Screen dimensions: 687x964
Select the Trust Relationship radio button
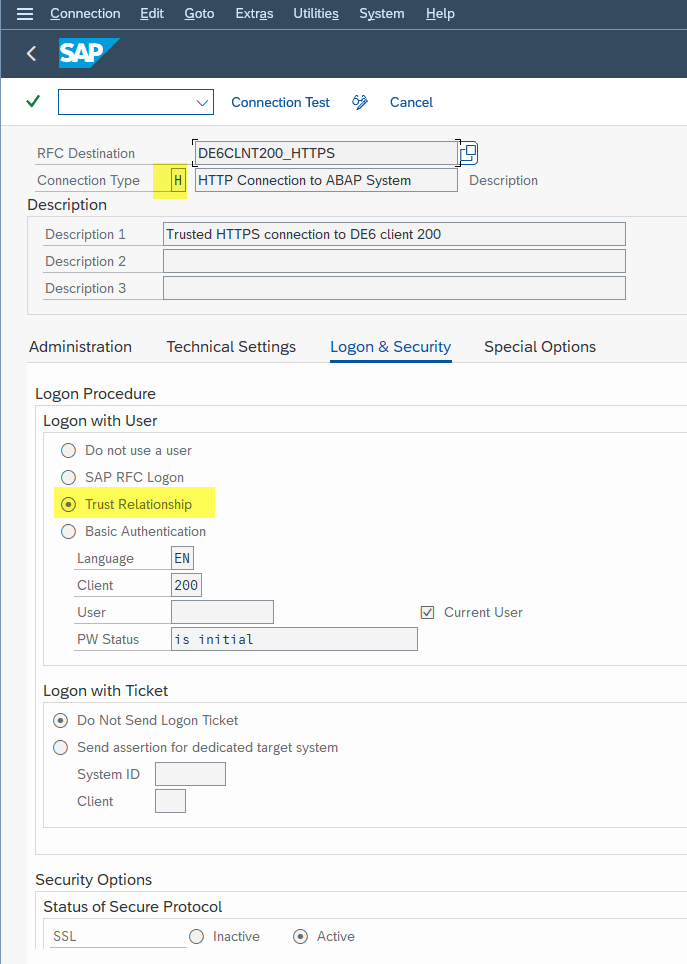click(x=68, y=505)
